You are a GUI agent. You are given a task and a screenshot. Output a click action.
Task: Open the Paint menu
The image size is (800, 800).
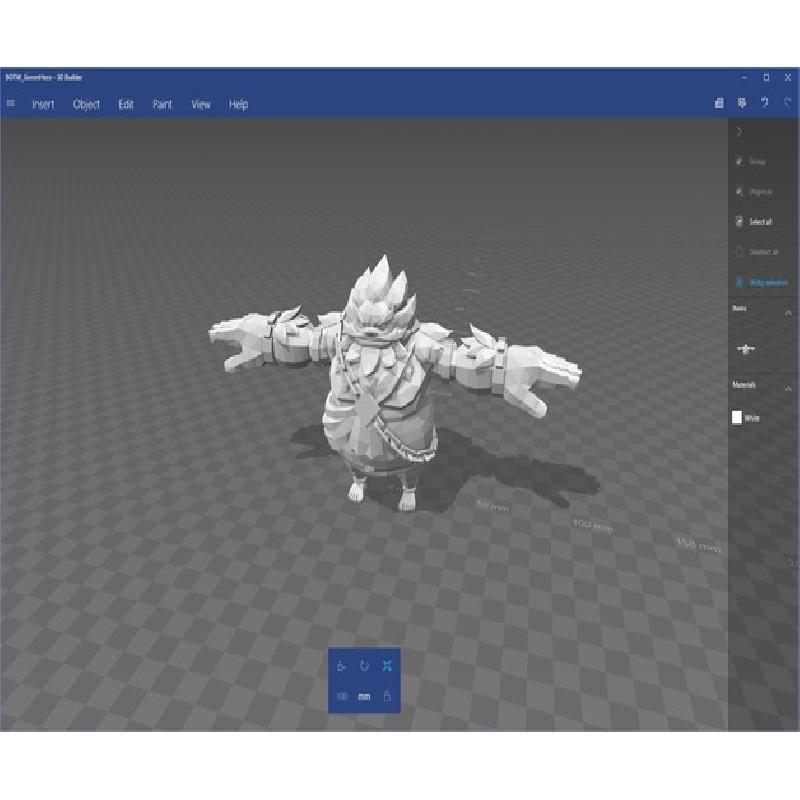pyautogui.click(x=163, y=105)
